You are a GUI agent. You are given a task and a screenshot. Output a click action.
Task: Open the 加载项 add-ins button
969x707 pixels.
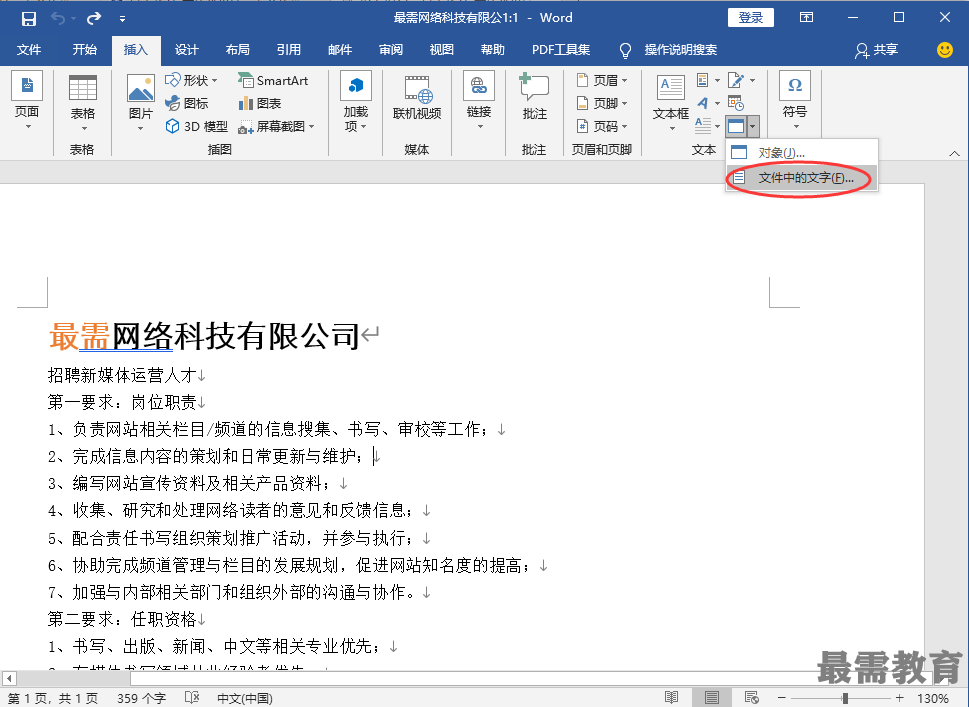point(356,102)
